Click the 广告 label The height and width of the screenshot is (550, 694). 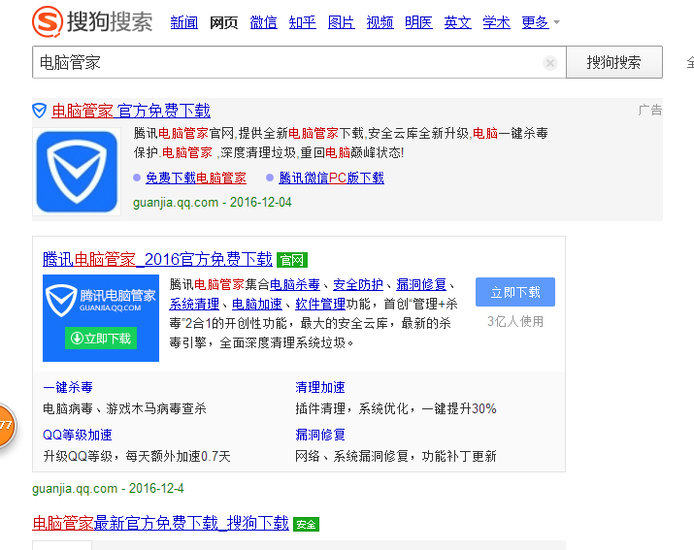click(x=650, y=110)
